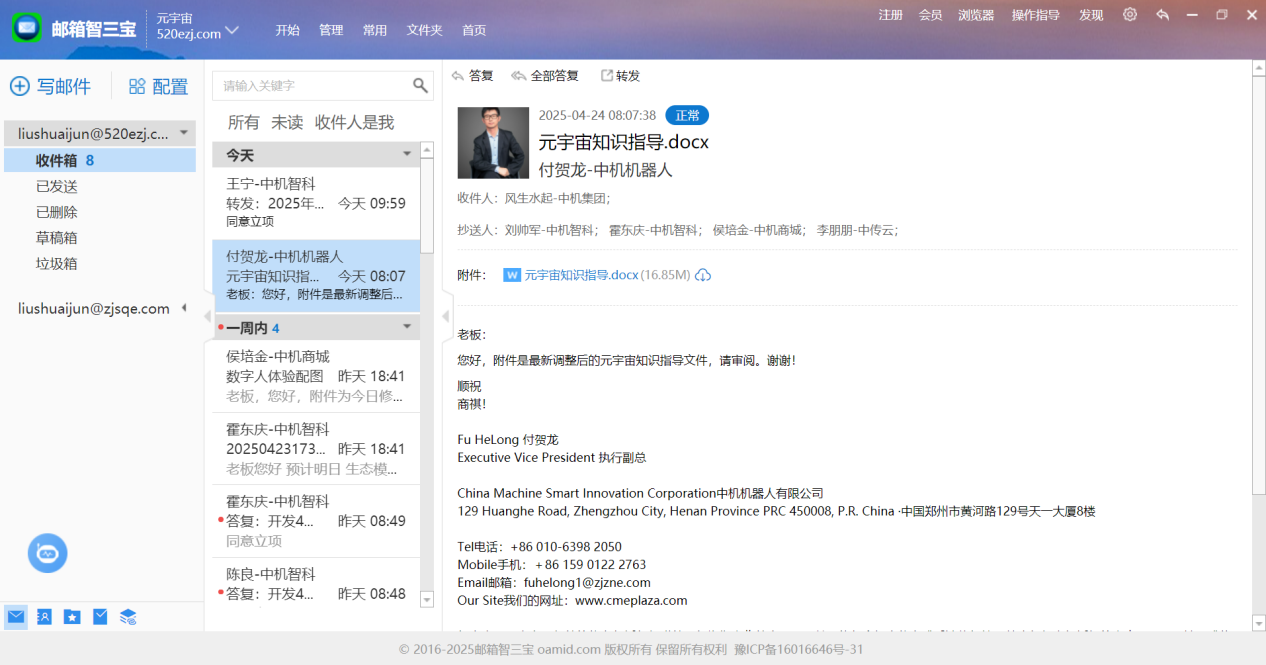Screen dimensions: 1266x665
Task: Click the search magnifier icon
Action: pyautogui.click(x=421, y=86)
